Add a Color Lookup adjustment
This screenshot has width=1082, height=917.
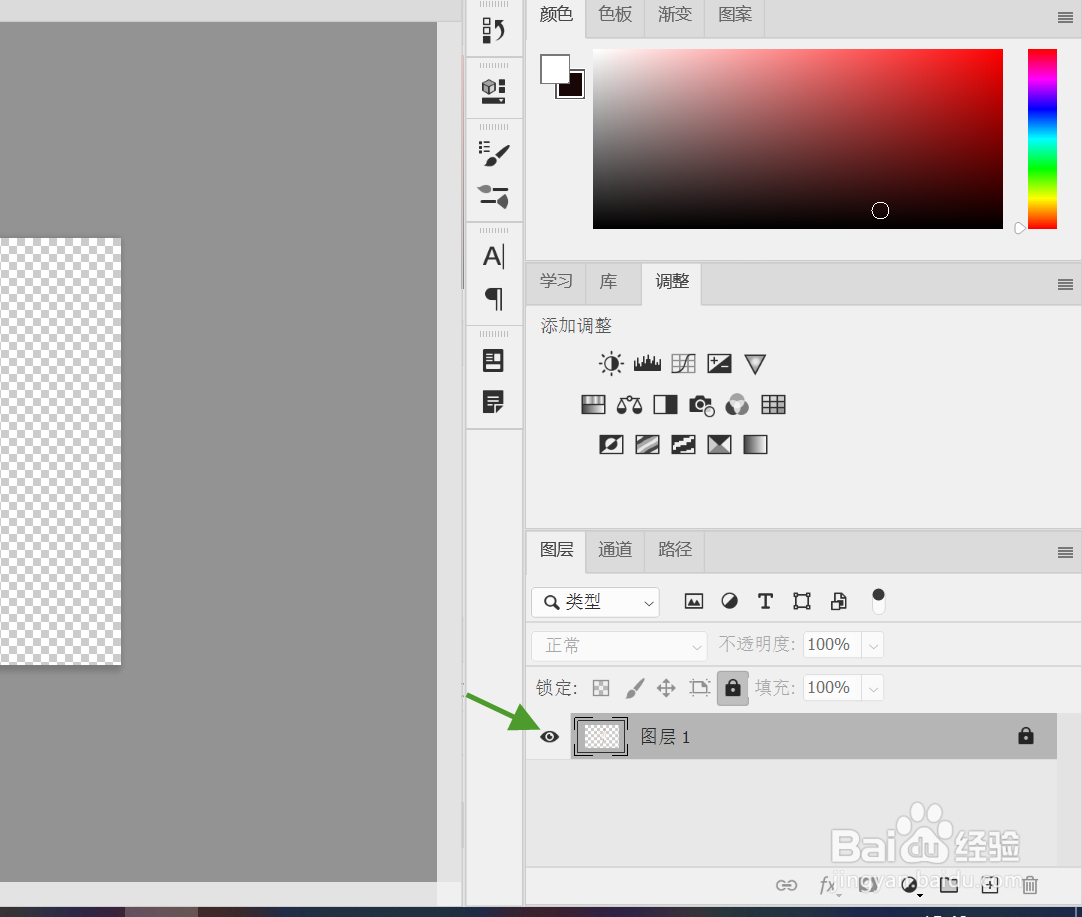pyautogui.click(x=773, y=404)
